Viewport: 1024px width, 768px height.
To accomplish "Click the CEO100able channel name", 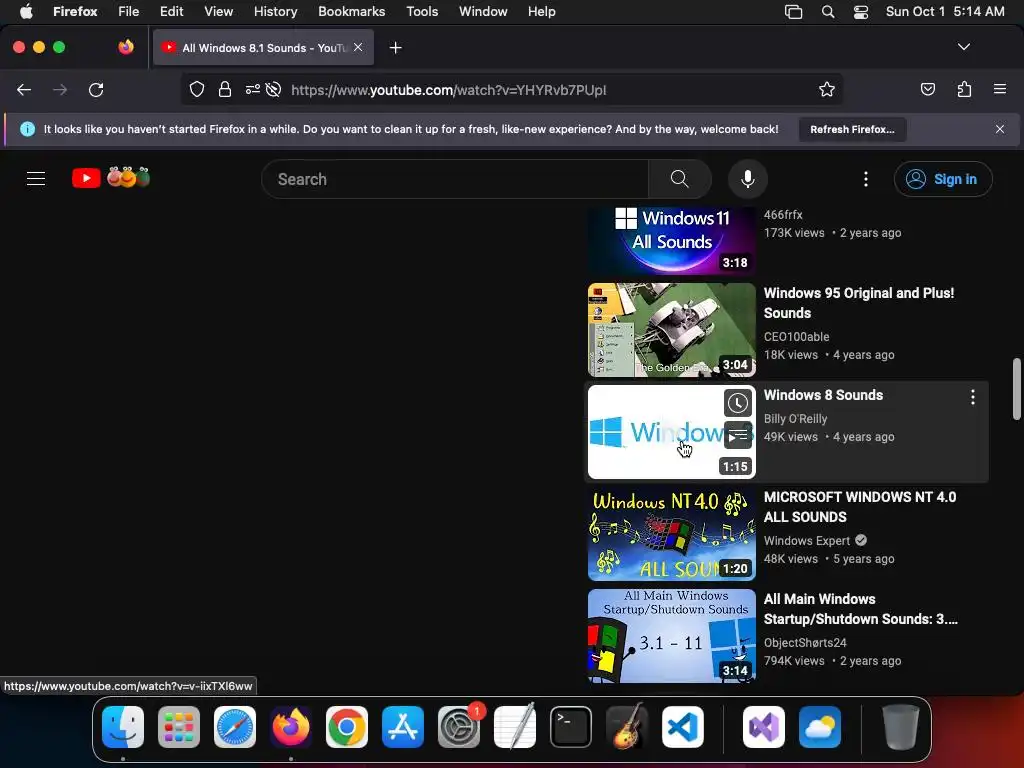I will pyautogui.click(x=796, y=337).
